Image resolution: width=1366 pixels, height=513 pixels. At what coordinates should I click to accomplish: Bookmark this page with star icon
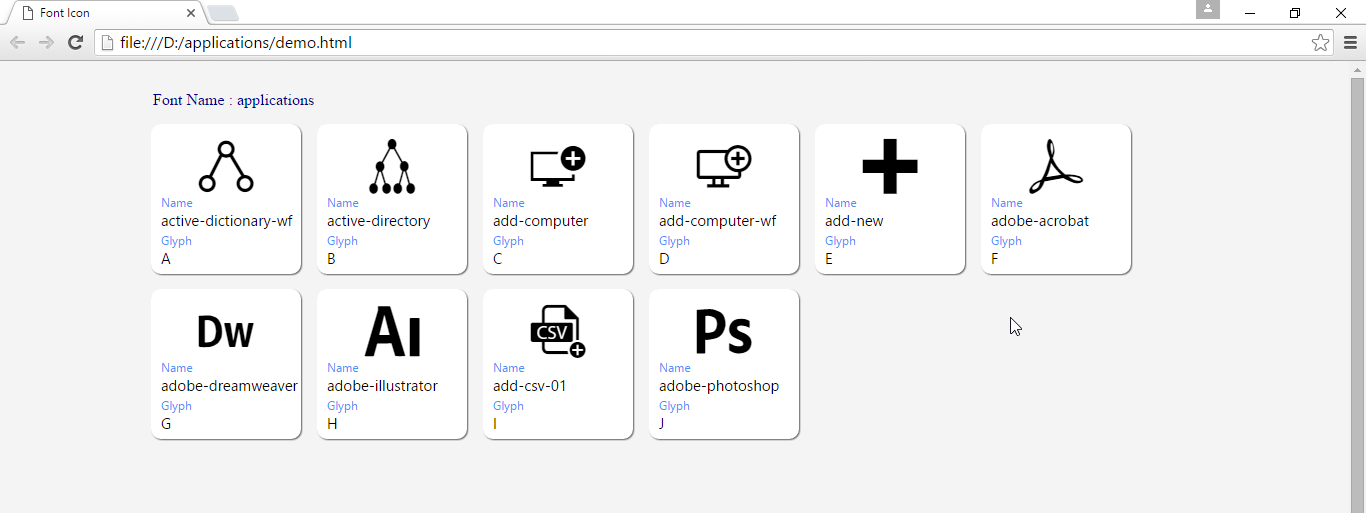[x=1320, y=42]
